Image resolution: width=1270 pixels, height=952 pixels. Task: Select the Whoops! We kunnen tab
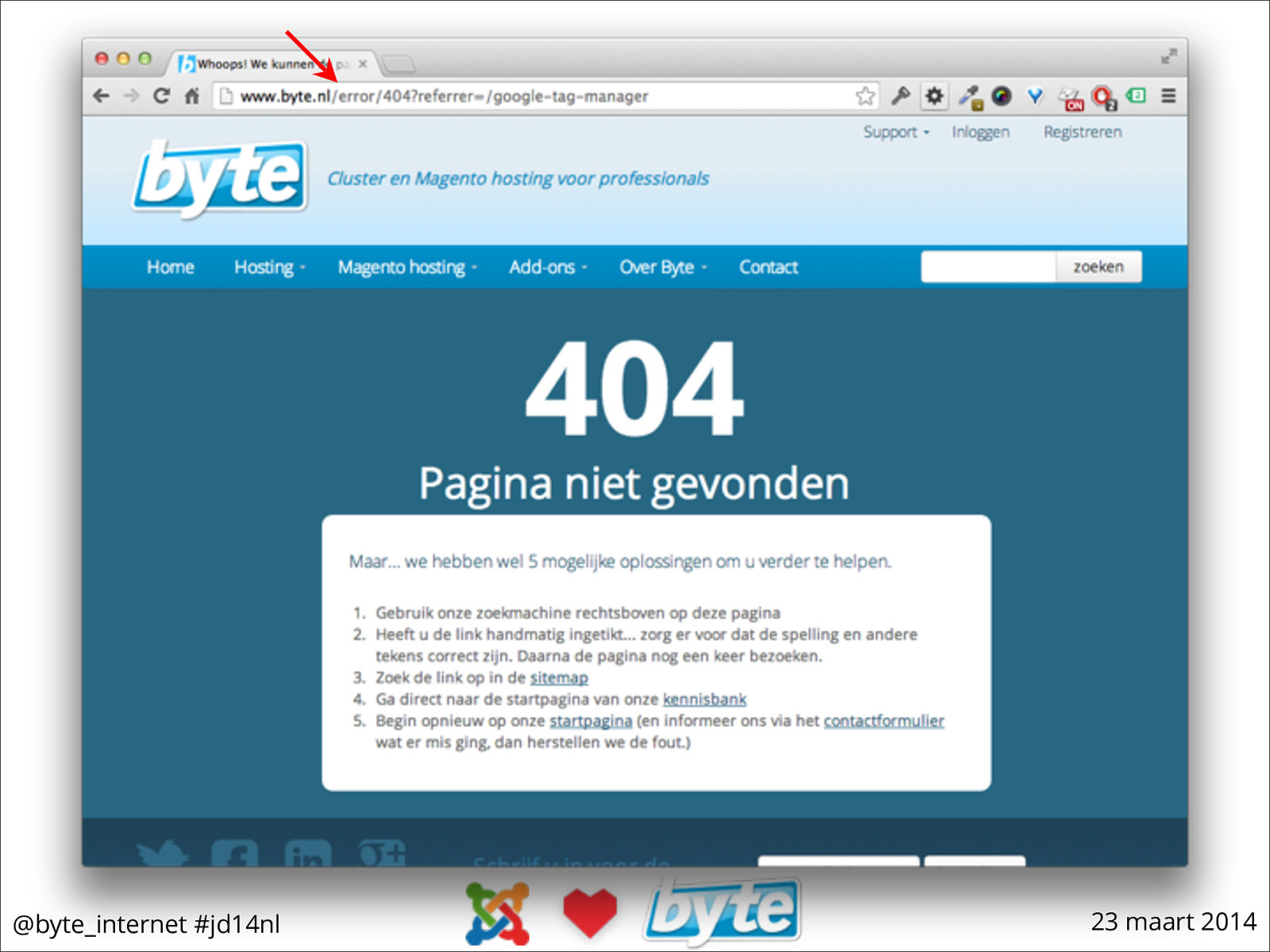270,63
